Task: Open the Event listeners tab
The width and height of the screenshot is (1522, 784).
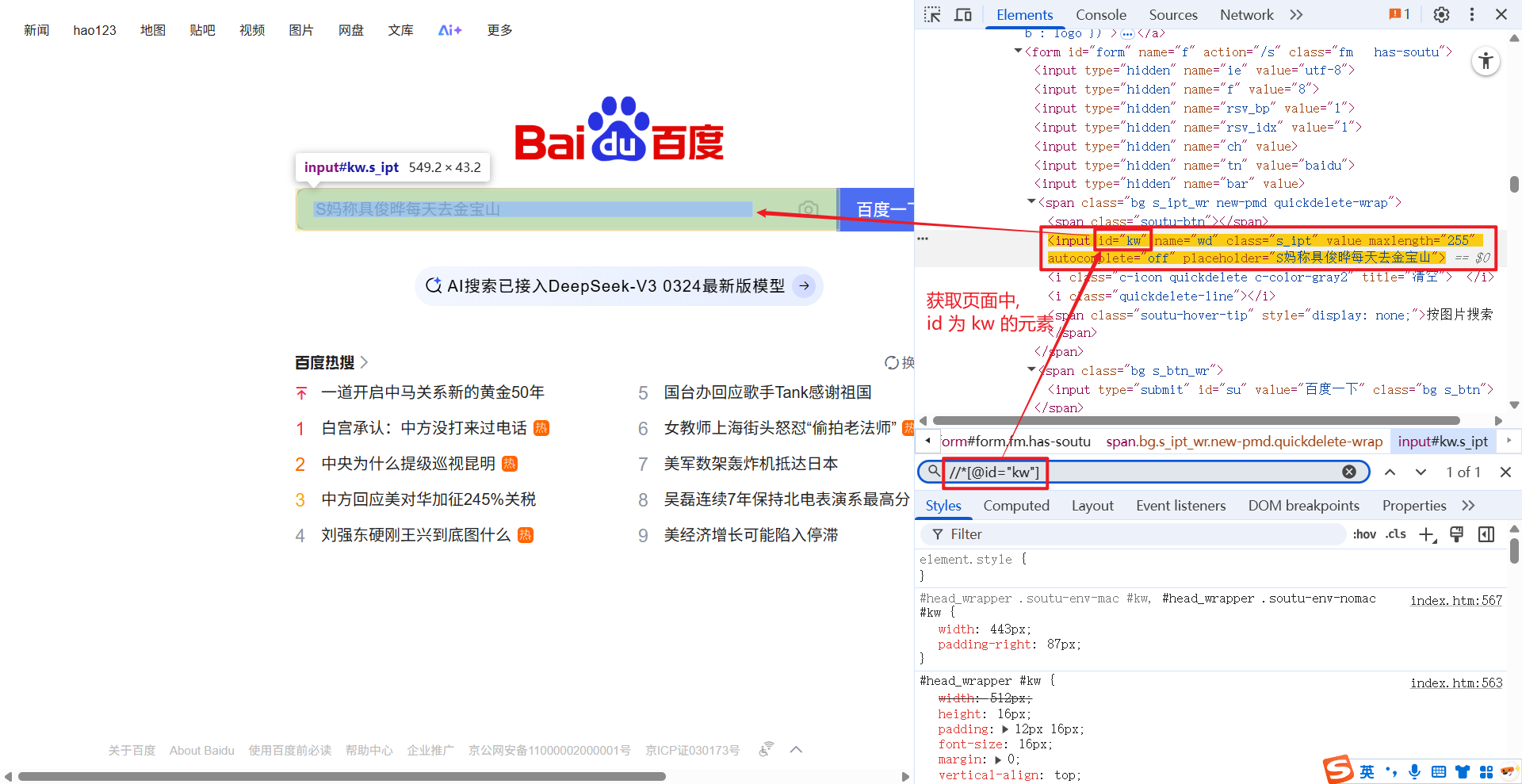Action: (x=1180, y=505)
